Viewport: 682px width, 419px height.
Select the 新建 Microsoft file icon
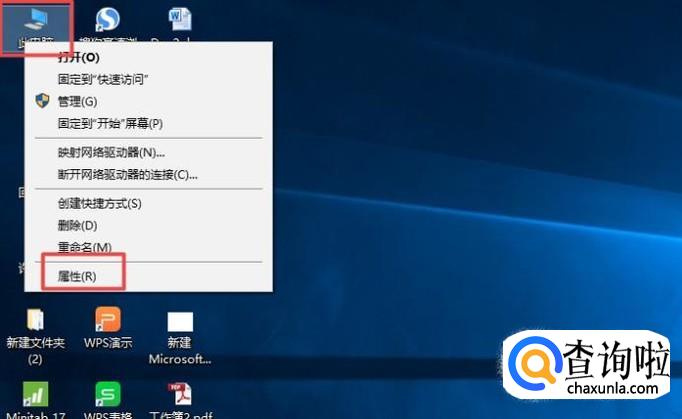[x=180, y=322]
